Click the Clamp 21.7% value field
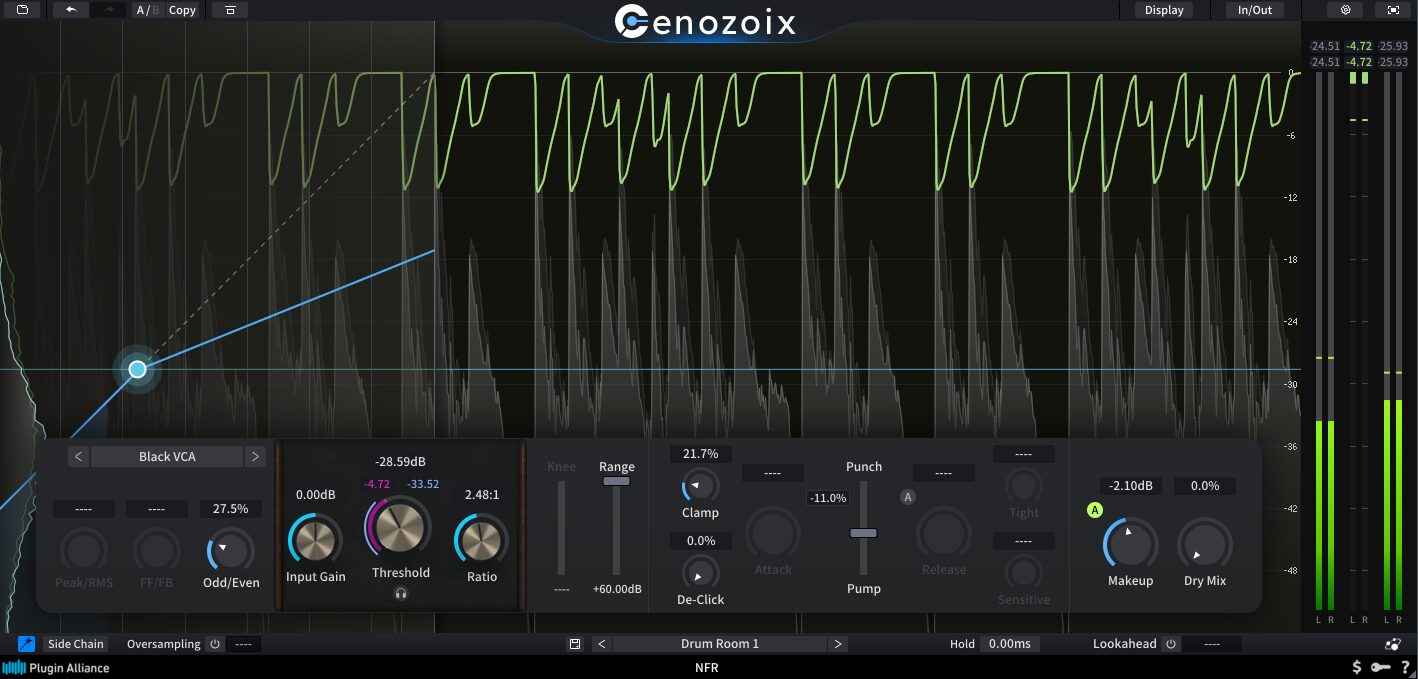 point(701,454)
